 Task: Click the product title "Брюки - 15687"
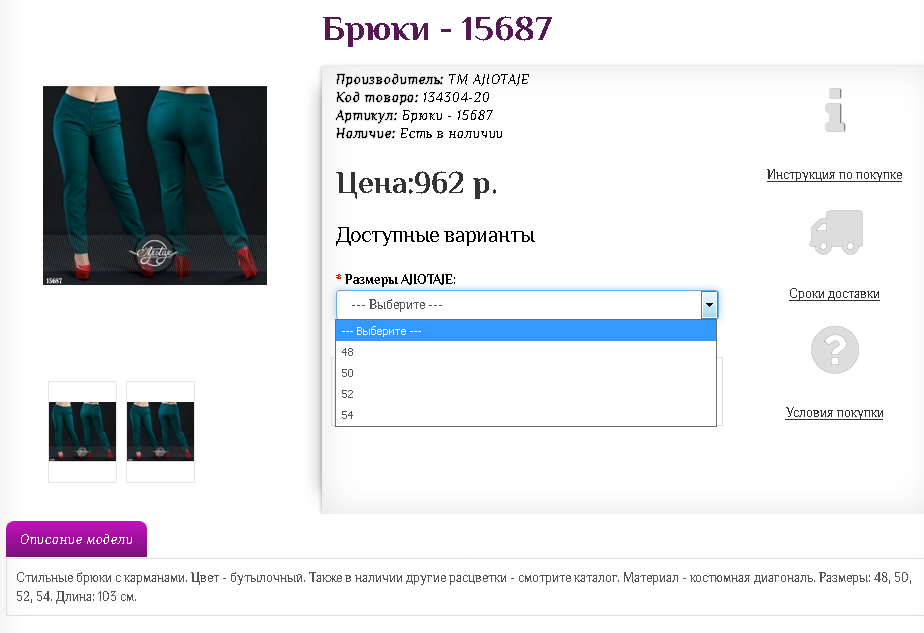[x=436, y=29]
